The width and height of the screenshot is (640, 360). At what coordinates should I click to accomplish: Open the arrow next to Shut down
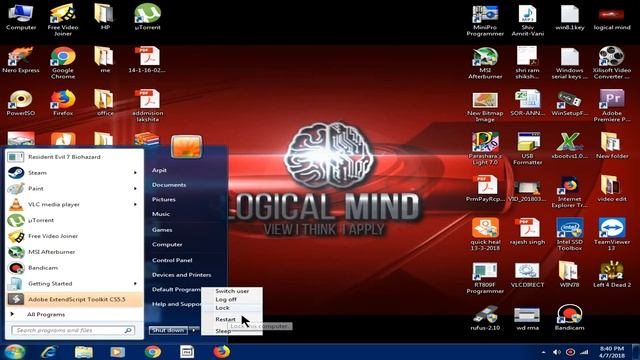coord(194,330)
